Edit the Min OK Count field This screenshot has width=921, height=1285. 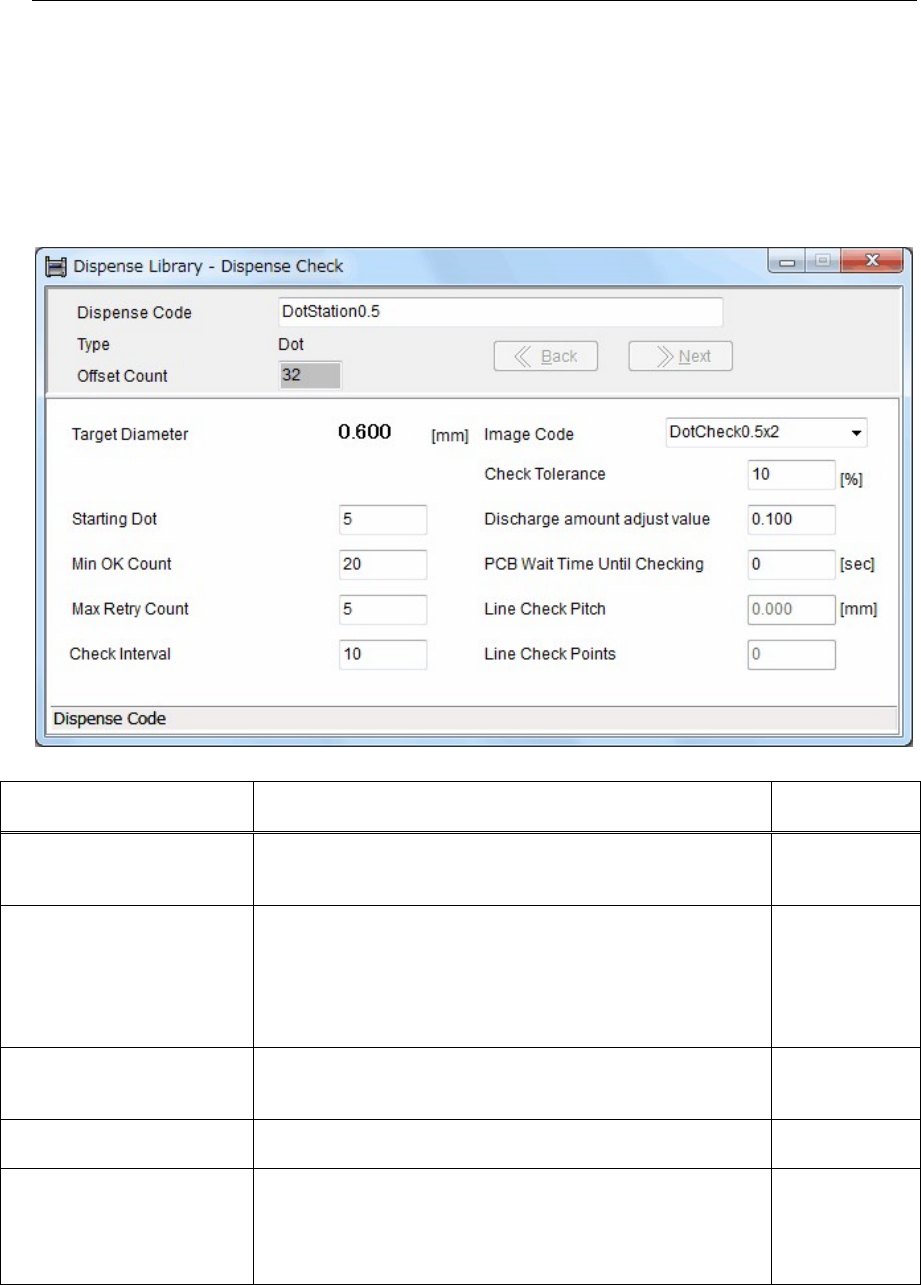pos(383,564)
